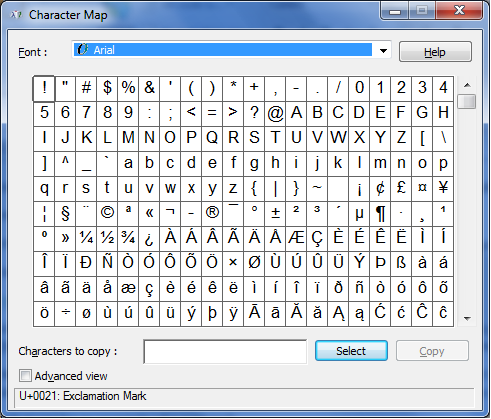
Task: Close the Character Map window
Action: click(x=459, y=11)
